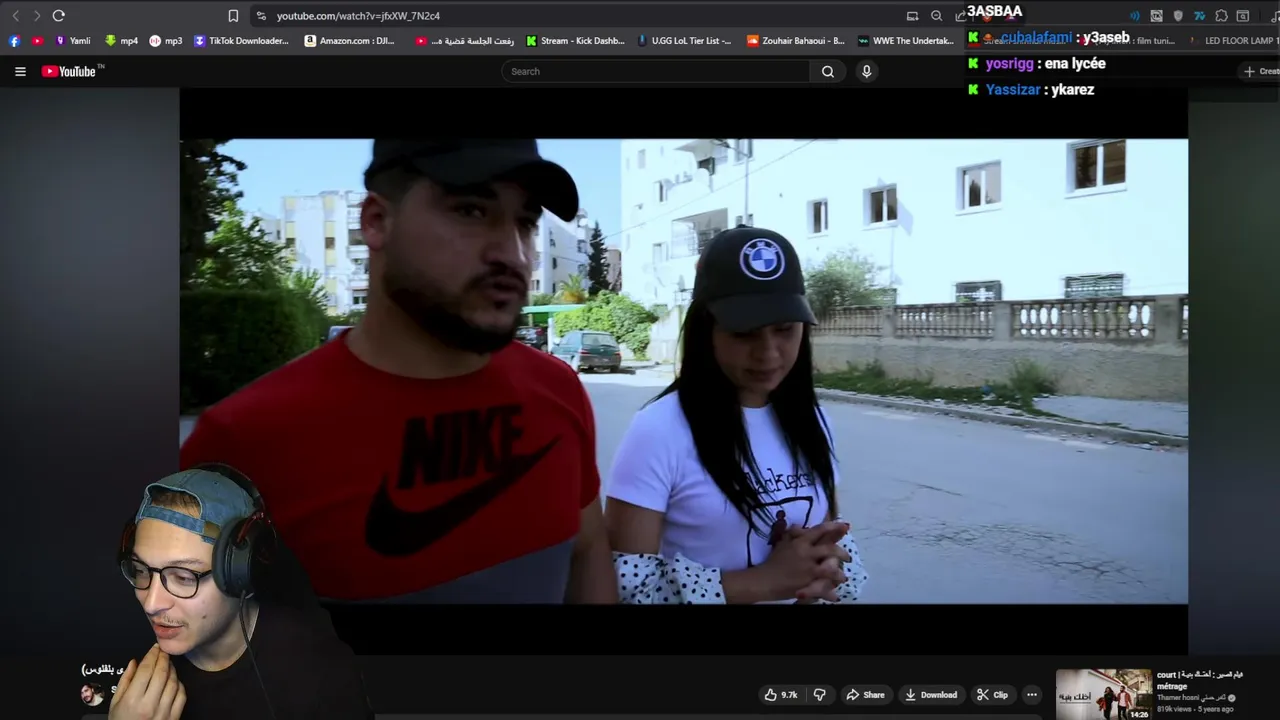Image resolution: width=1280 pixels, height=720 pixels.
Task: Open the browser extensions puzzle icon
Action: [1221, 16]
